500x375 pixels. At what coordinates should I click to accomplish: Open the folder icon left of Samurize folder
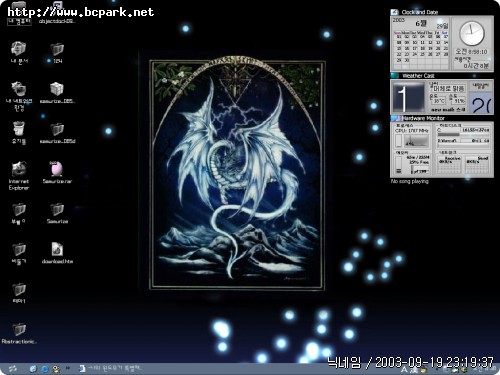tap(19, 213)
